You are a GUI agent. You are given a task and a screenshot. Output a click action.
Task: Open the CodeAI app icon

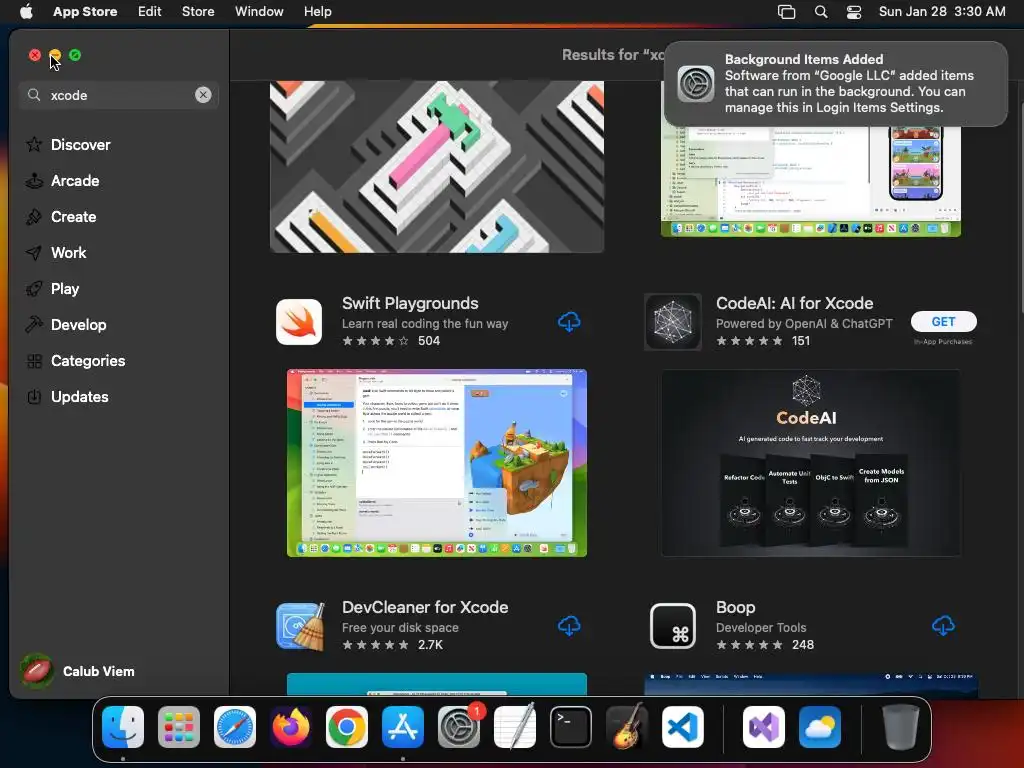tap(673, 322)
